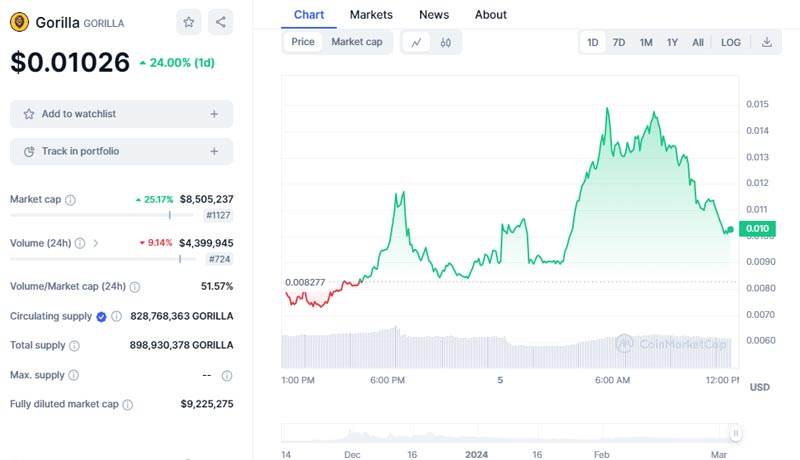Toggle chart to Price view

click(x=303, y=42)
